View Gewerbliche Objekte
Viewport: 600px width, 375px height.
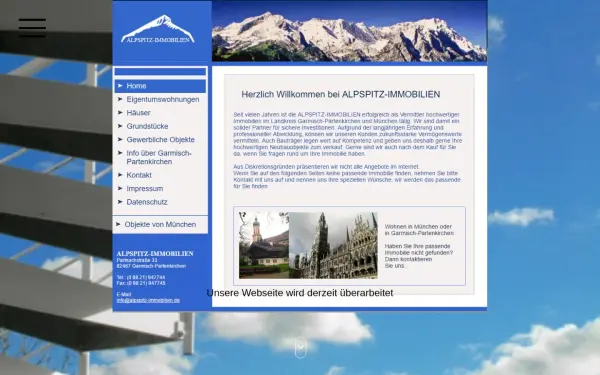161,140
